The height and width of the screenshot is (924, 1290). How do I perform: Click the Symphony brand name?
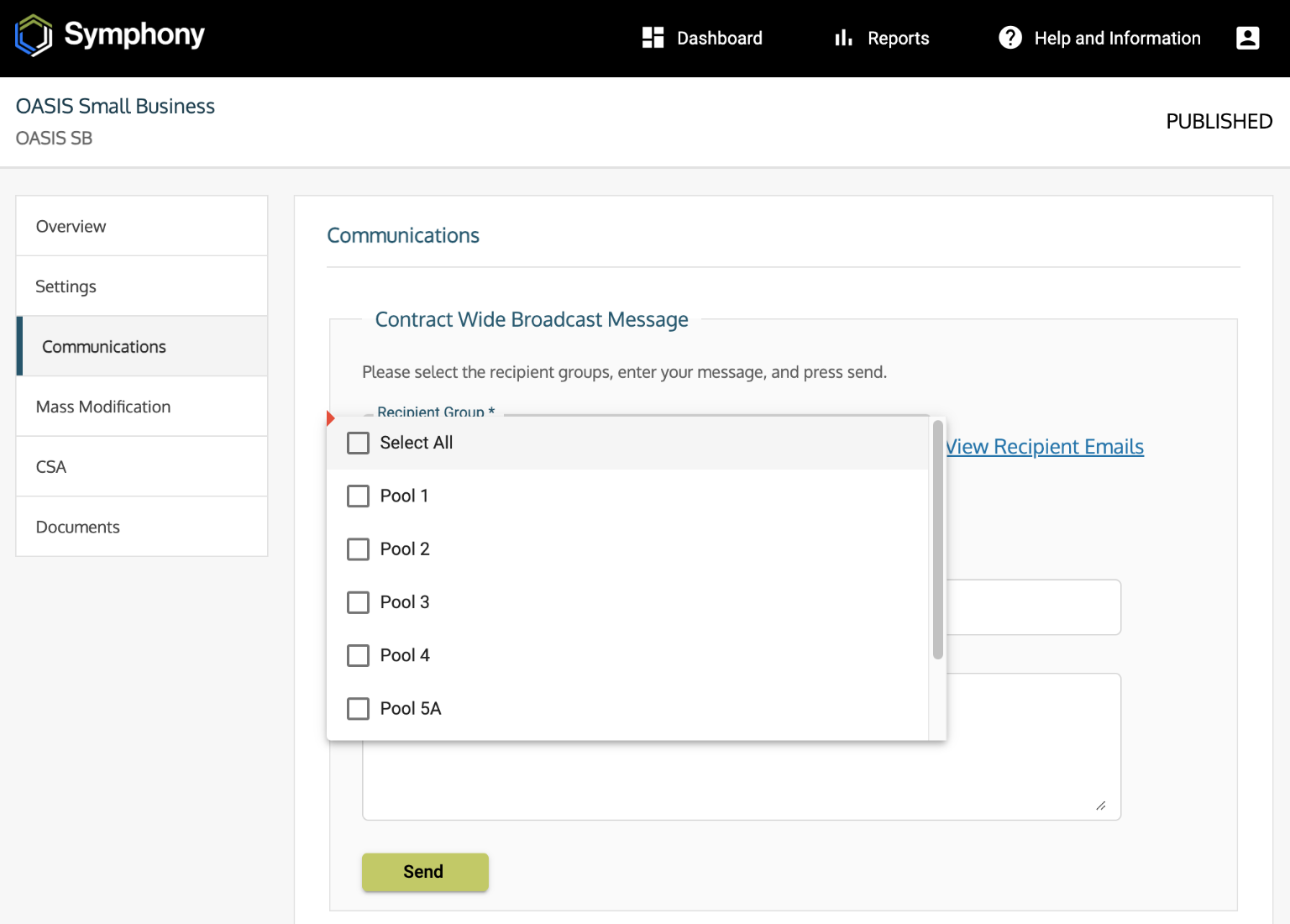(x=134, y=35)
